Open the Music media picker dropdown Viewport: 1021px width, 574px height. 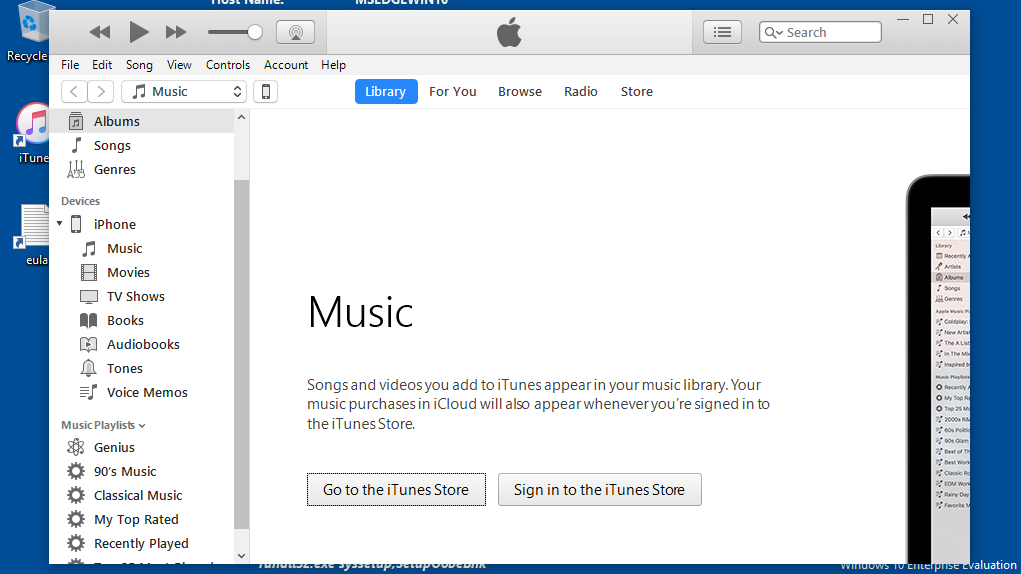click(x=184, y=92)
